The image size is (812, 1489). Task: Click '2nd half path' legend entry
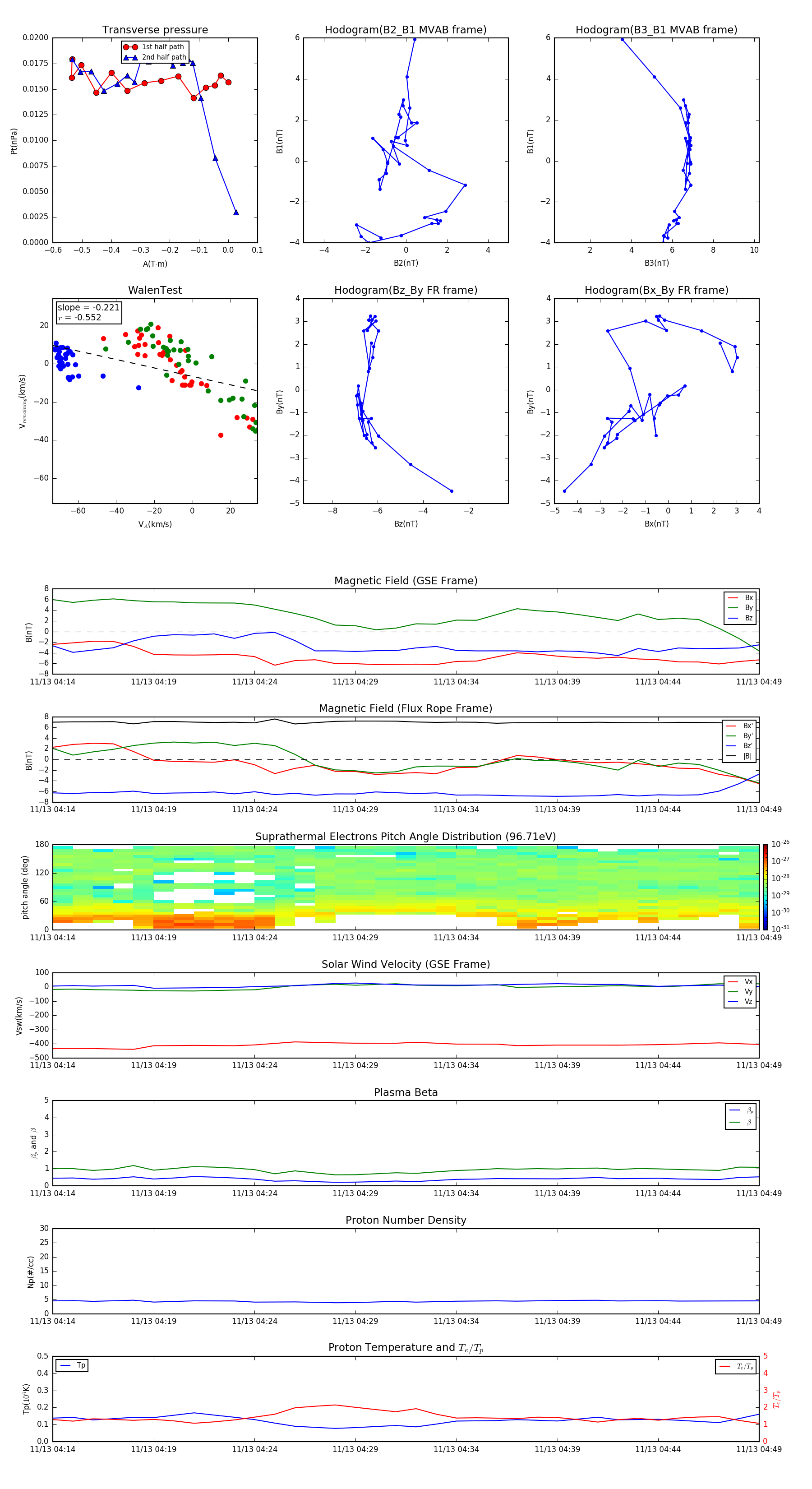click(155, 57)
